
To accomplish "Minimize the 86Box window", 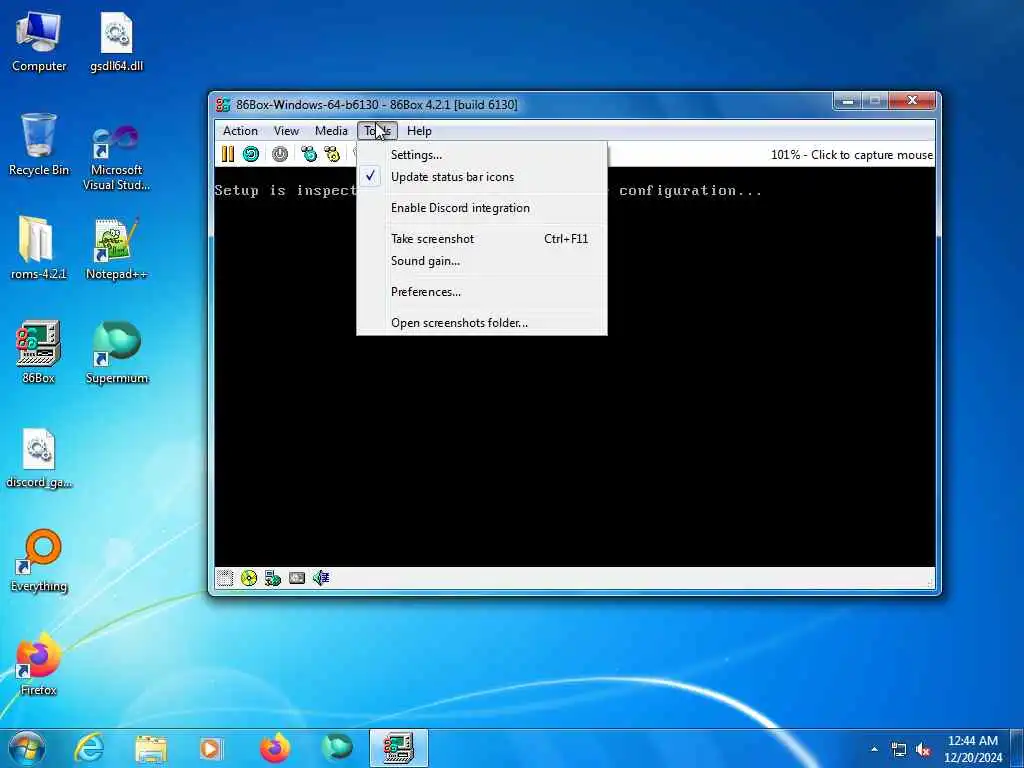I will click(848, 101).
